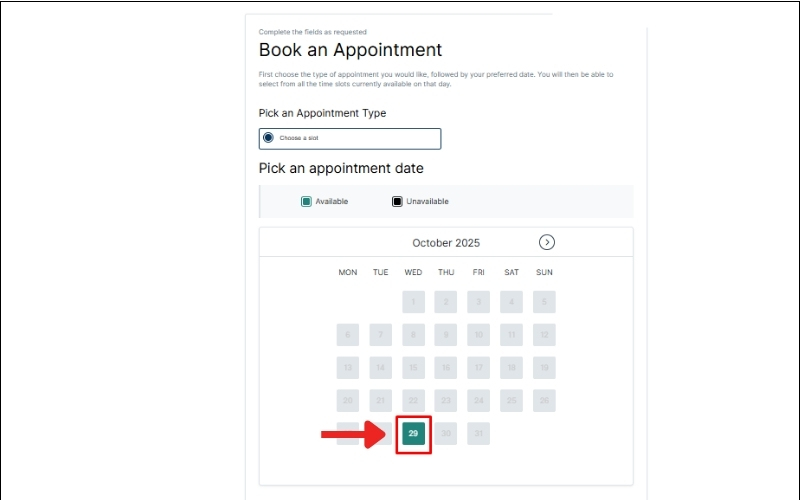Select greyed-out date 8 in calendar
The image size is (800, 500).
[413, 335]
